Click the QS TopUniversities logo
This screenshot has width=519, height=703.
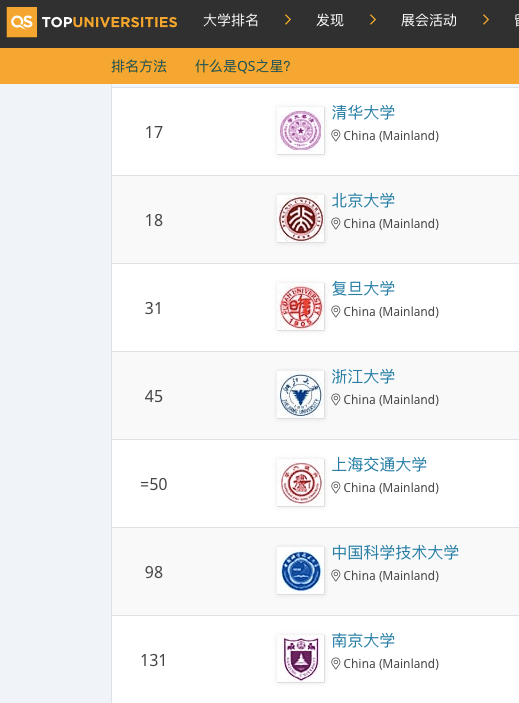click(x=92, y=22)
